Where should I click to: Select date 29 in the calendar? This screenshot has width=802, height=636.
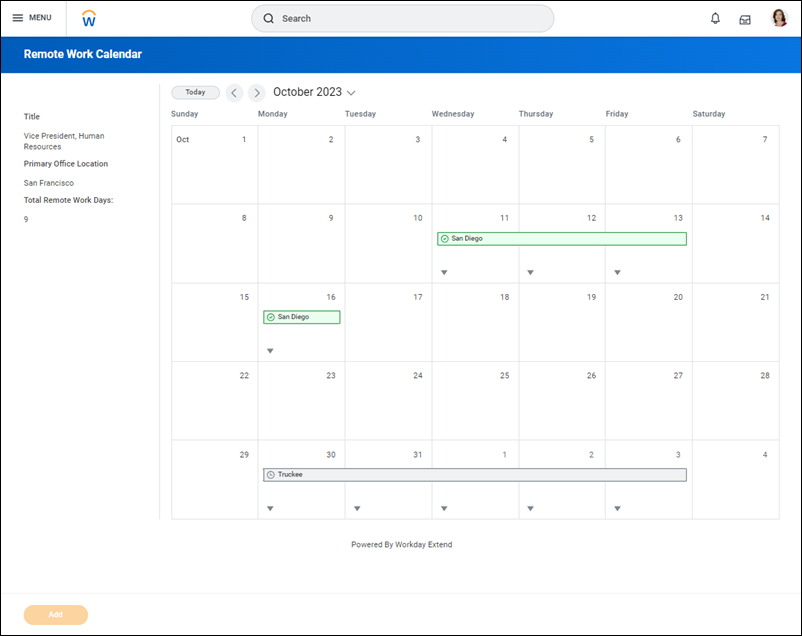pos(215,480)
